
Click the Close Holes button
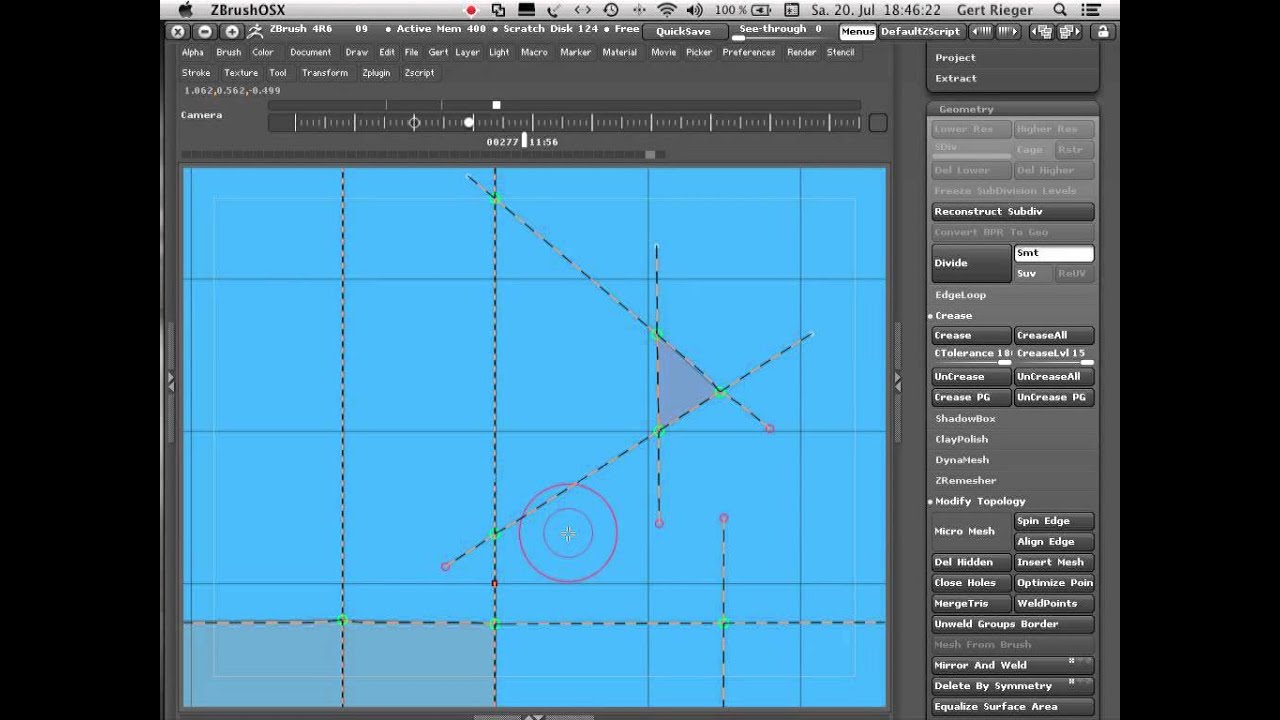971,583
